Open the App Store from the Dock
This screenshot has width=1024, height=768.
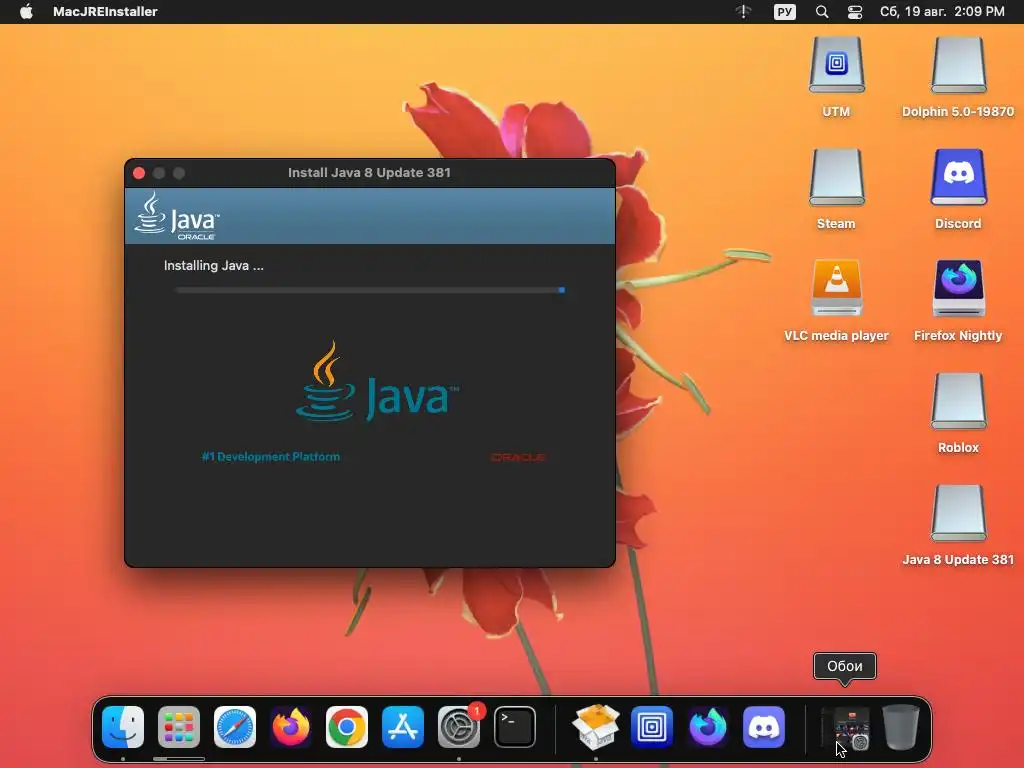pyautogui.click(x=403, y=726)
